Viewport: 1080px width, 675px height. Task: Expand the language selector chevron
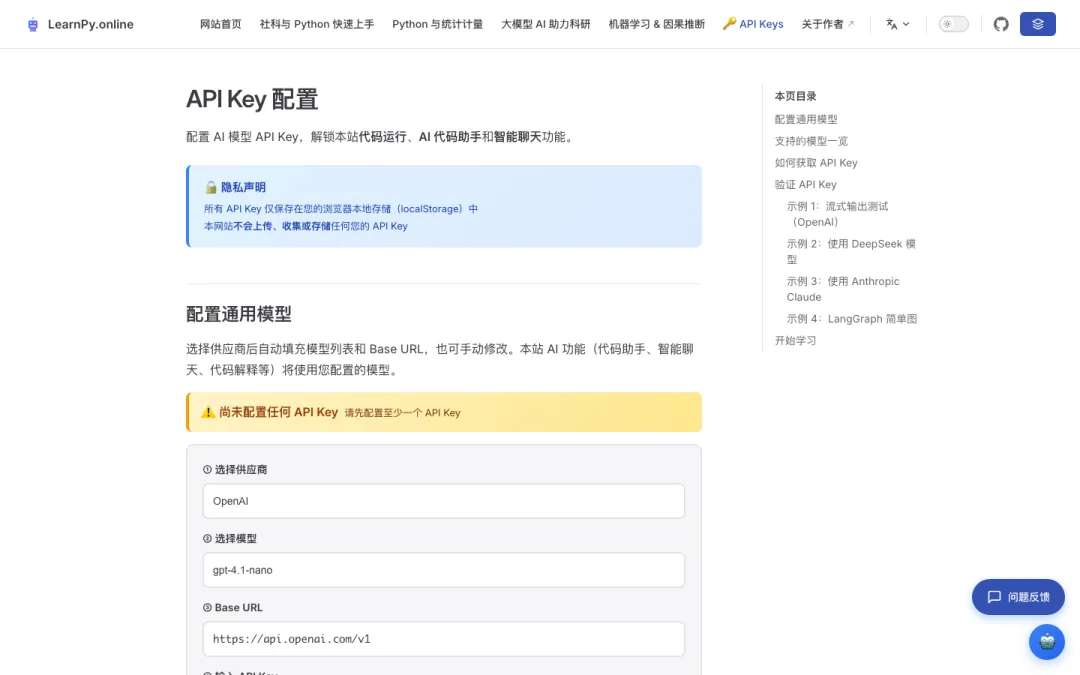(x=906, y=24)
